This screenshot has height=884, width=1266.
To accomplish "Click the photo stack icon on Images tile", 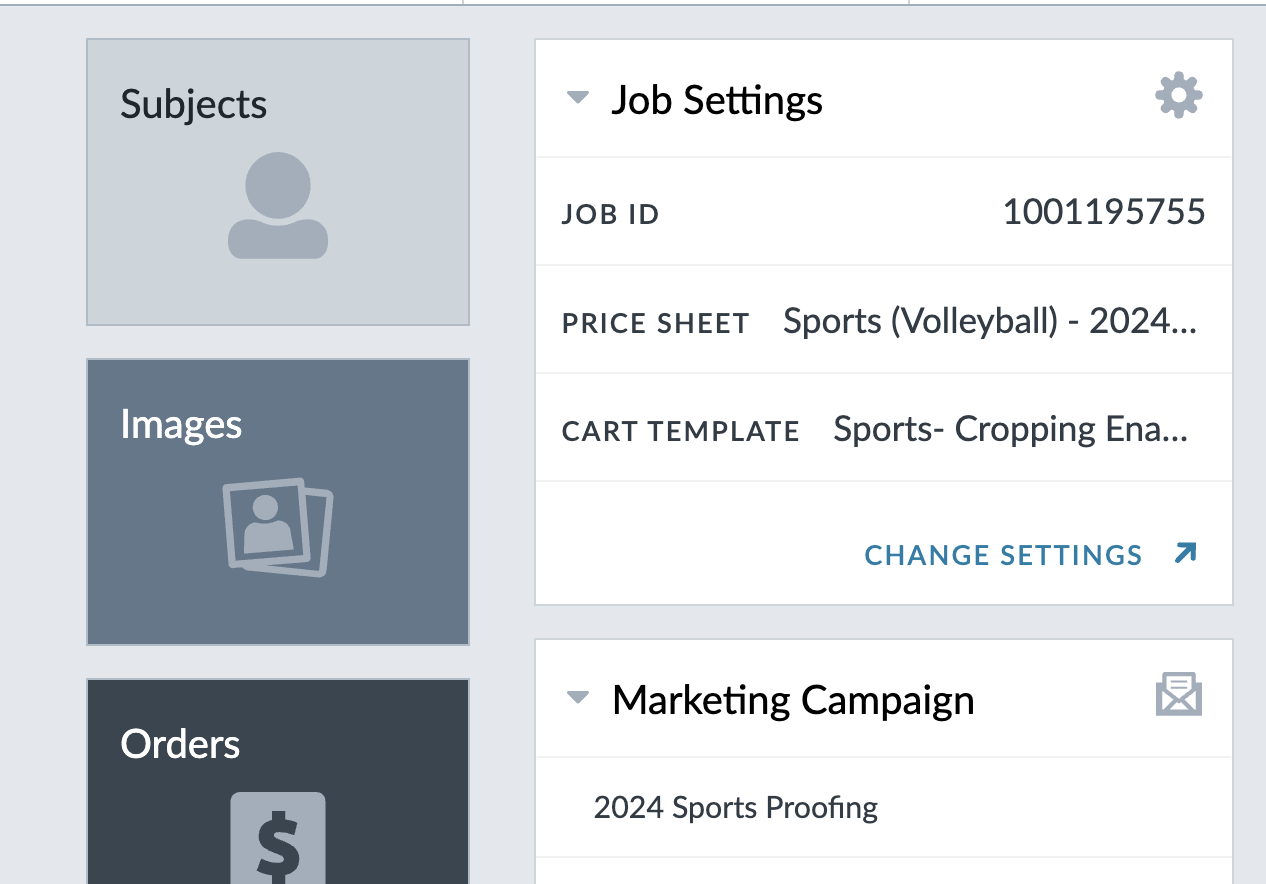I will coord(278,526).
